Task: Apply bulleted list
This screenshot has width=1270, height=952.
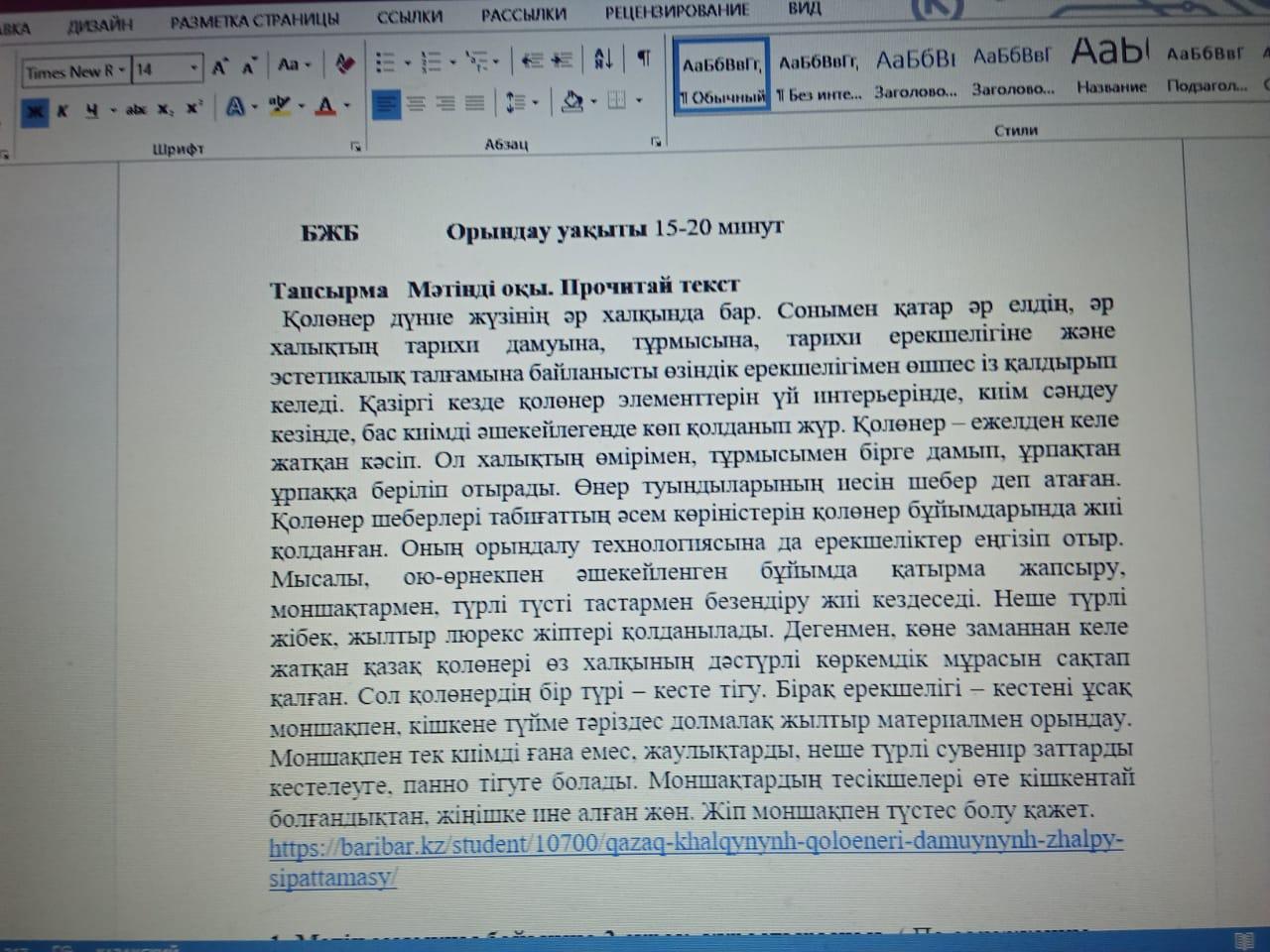Action: click(x=386, y=63)
